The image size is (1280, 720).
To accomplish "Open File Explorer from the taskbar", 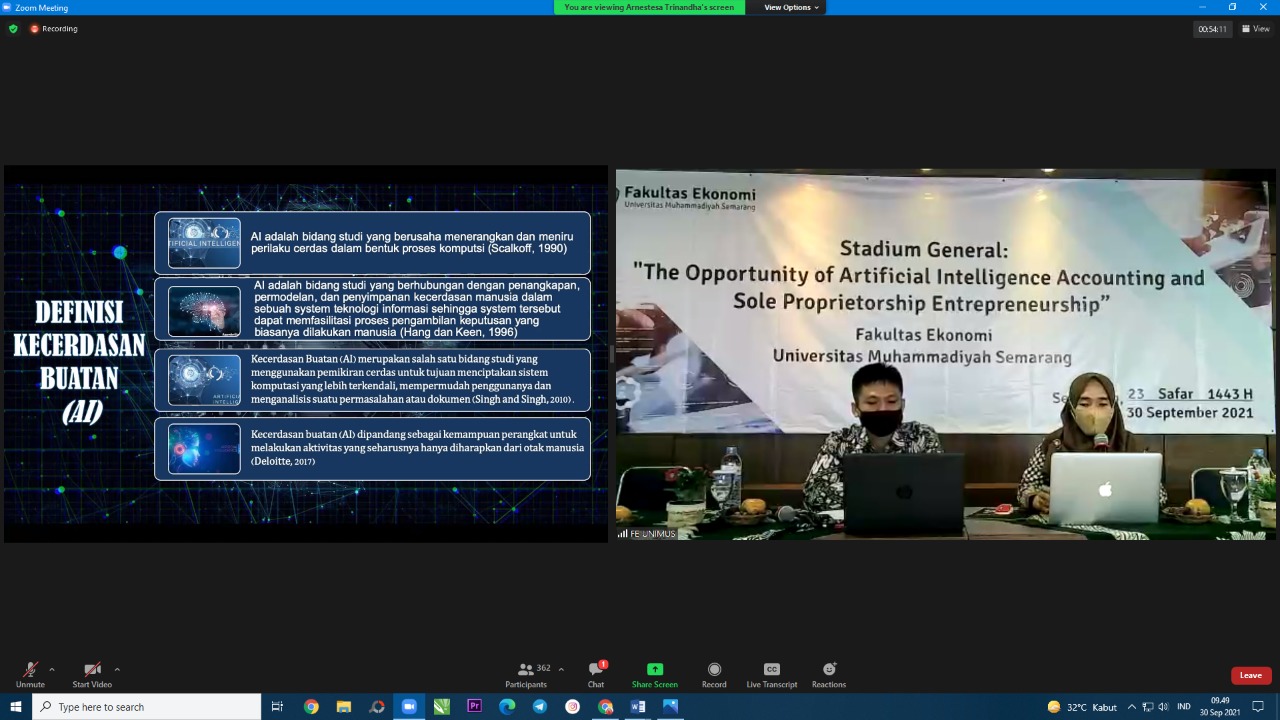I will 344,707.
